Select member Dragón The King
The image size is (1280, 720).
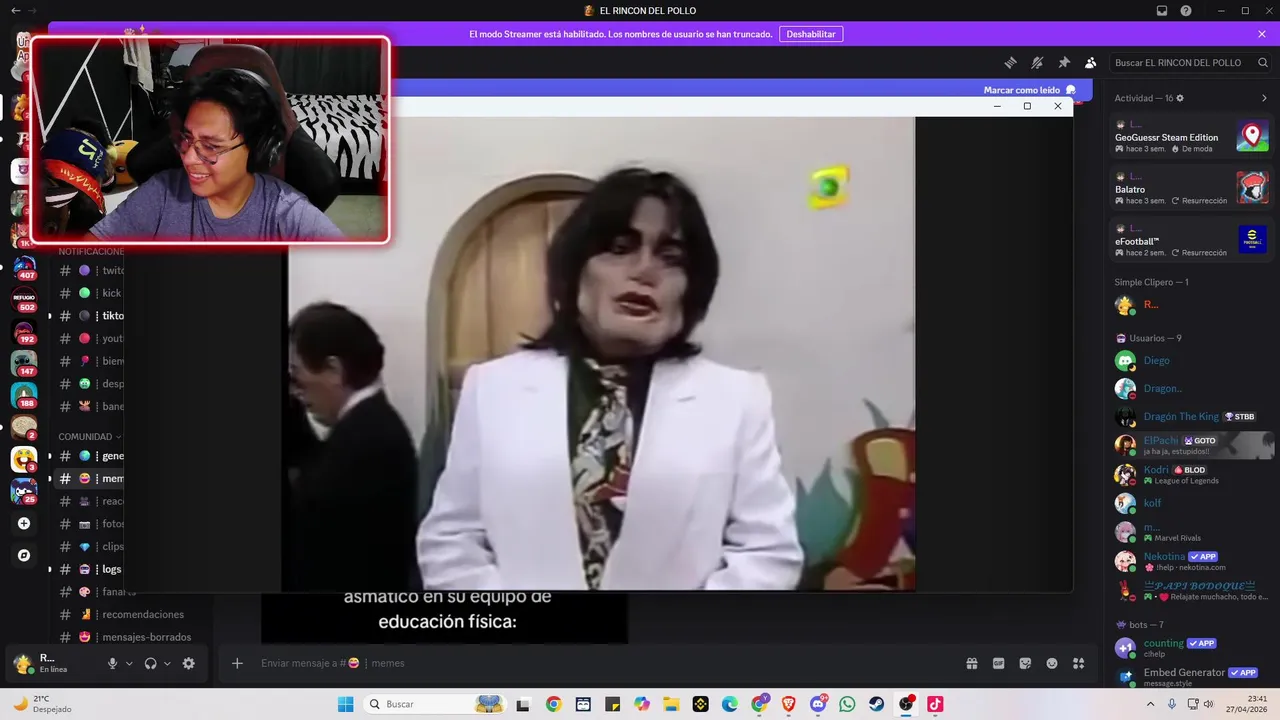tap(1191, 416)
